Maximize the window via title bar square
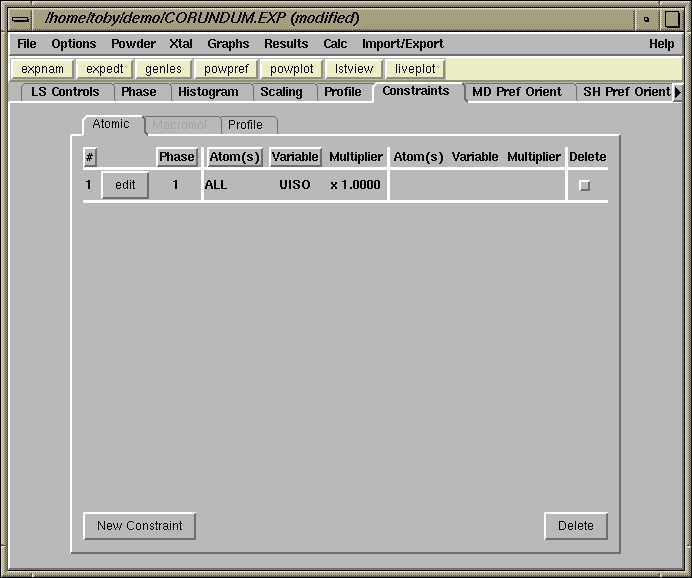The width and height of the screenshot is (692, 578). [672, 19]
